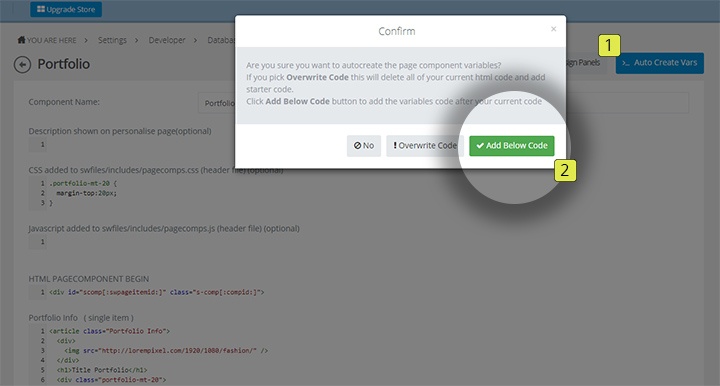
Task: Click the Upgrade Store grid icon
Action: (x=41, y=9)
